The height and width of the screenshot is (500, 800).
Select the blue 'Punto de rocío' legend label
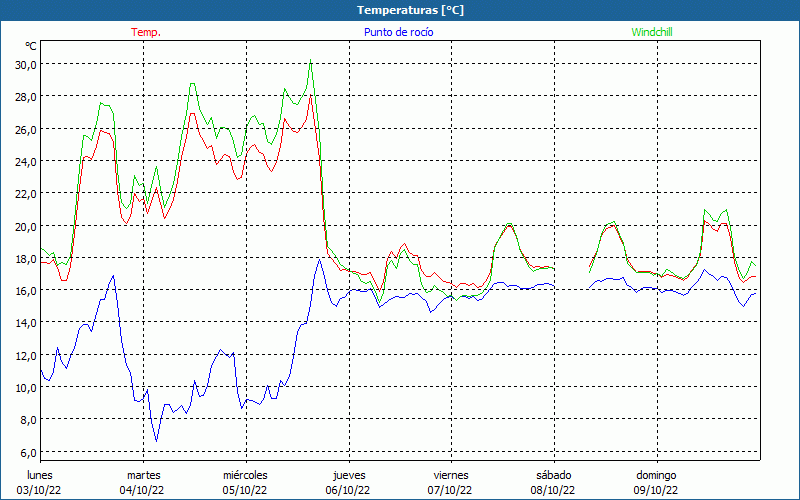coord(398,32)
